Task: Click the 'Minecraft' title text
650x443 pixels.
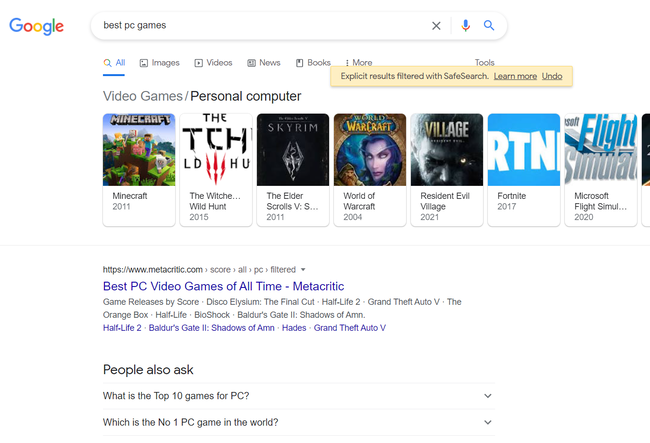Action: tap(130, 196)
